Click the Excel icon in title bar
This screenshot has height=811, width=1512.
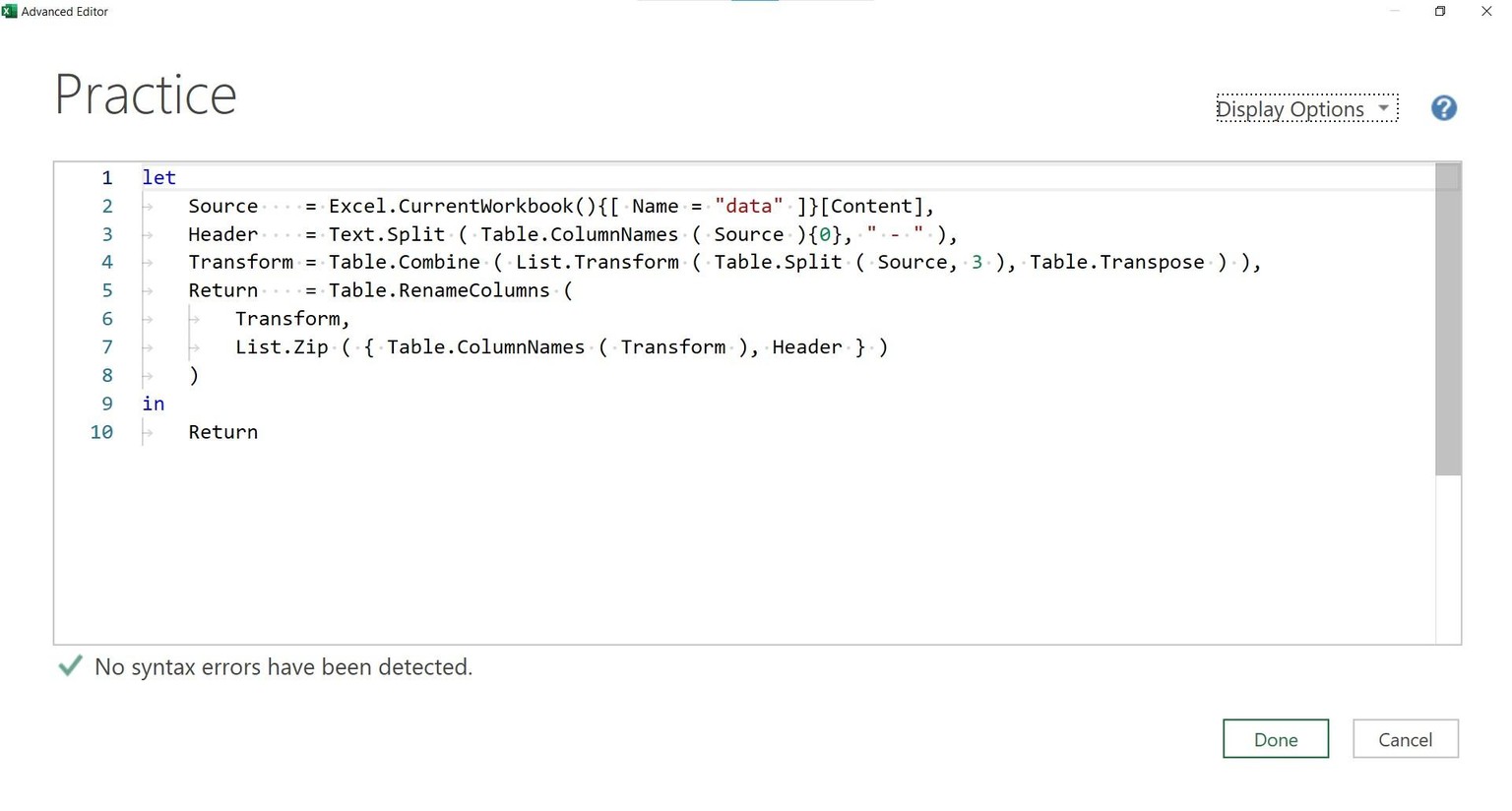10,11
